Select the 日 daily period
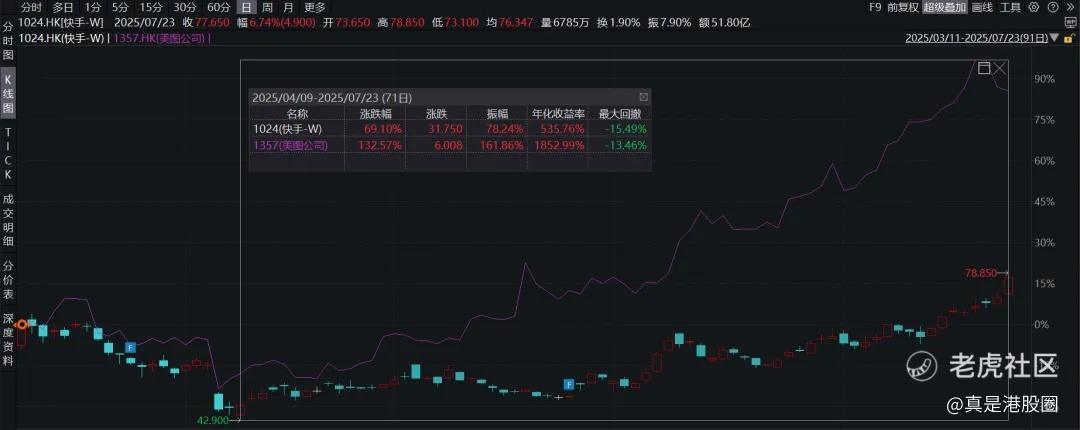 [246, 8]
